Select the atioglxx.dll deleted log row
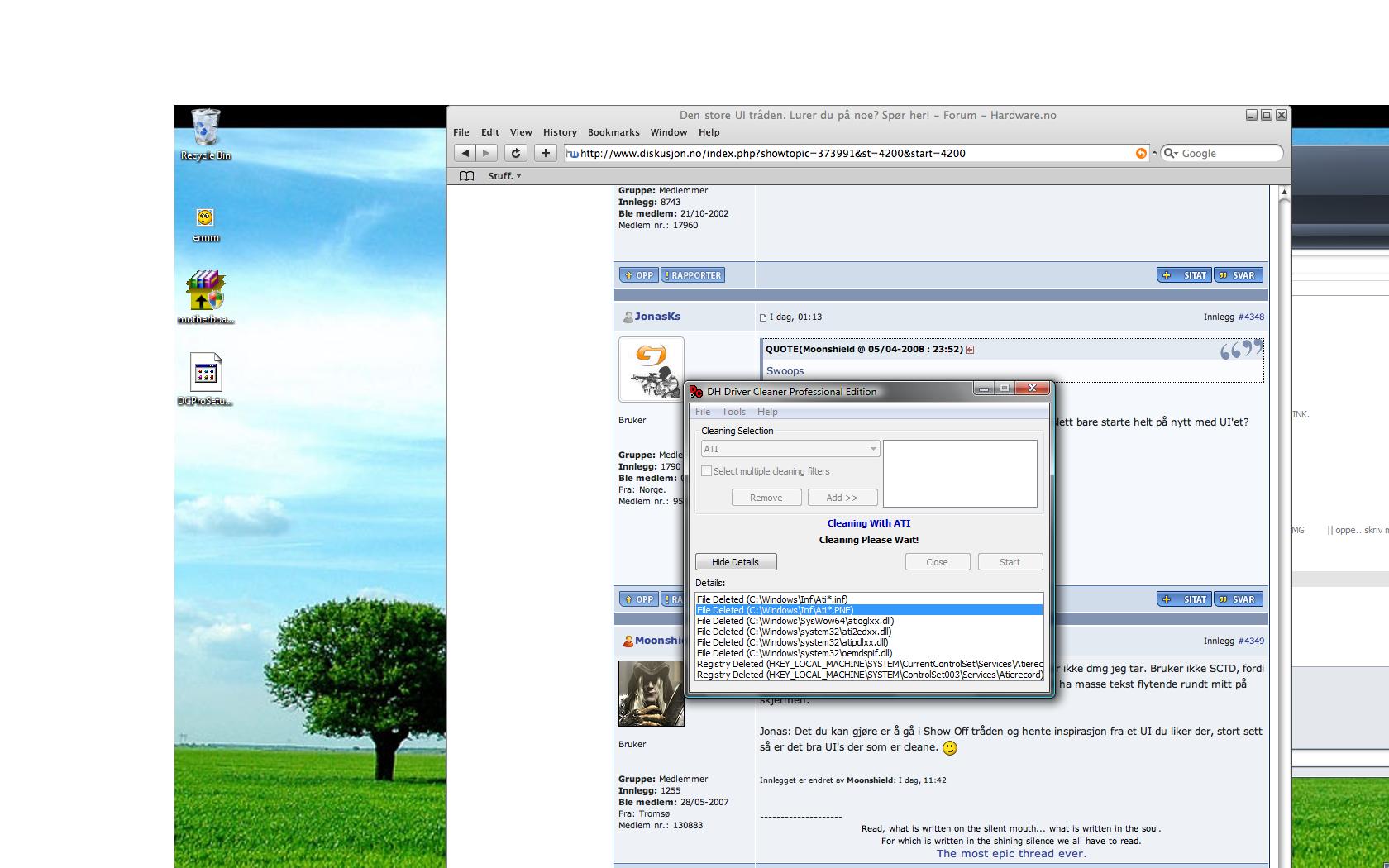 click(869, 621)
